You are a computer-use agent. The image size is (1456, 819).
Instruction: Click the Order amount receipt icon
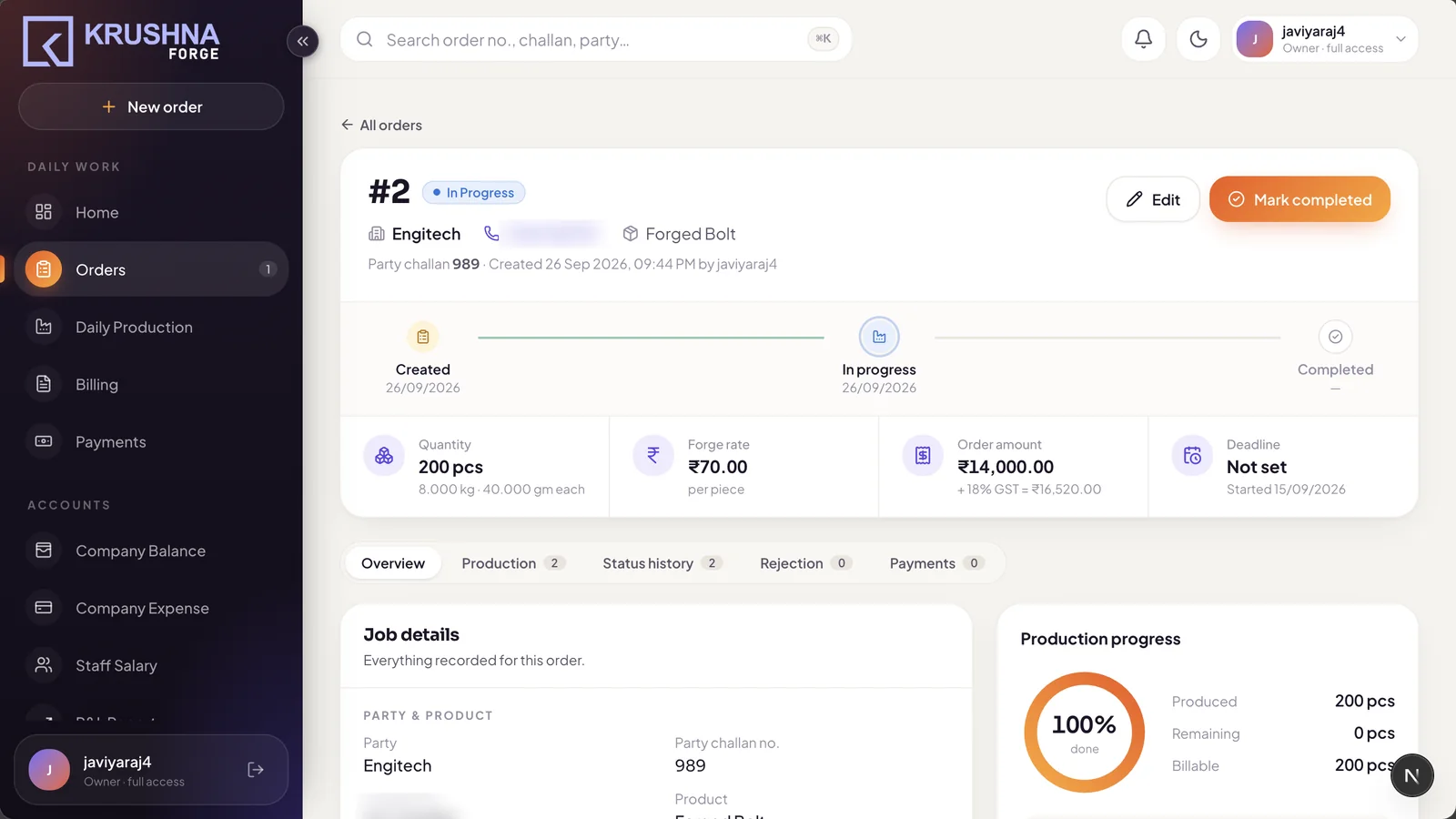pyautogui.click(x=923, y=455)
